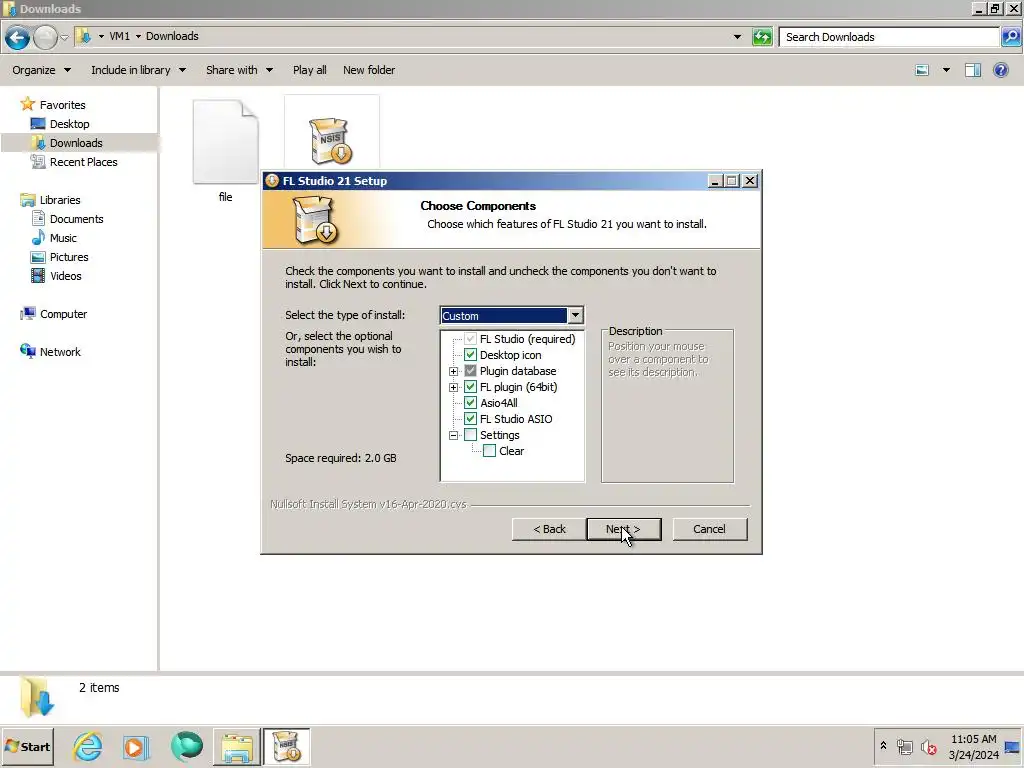Click New folder in toolbar
This screenshot has width=1024, height=768.
(x=369, y=70)
